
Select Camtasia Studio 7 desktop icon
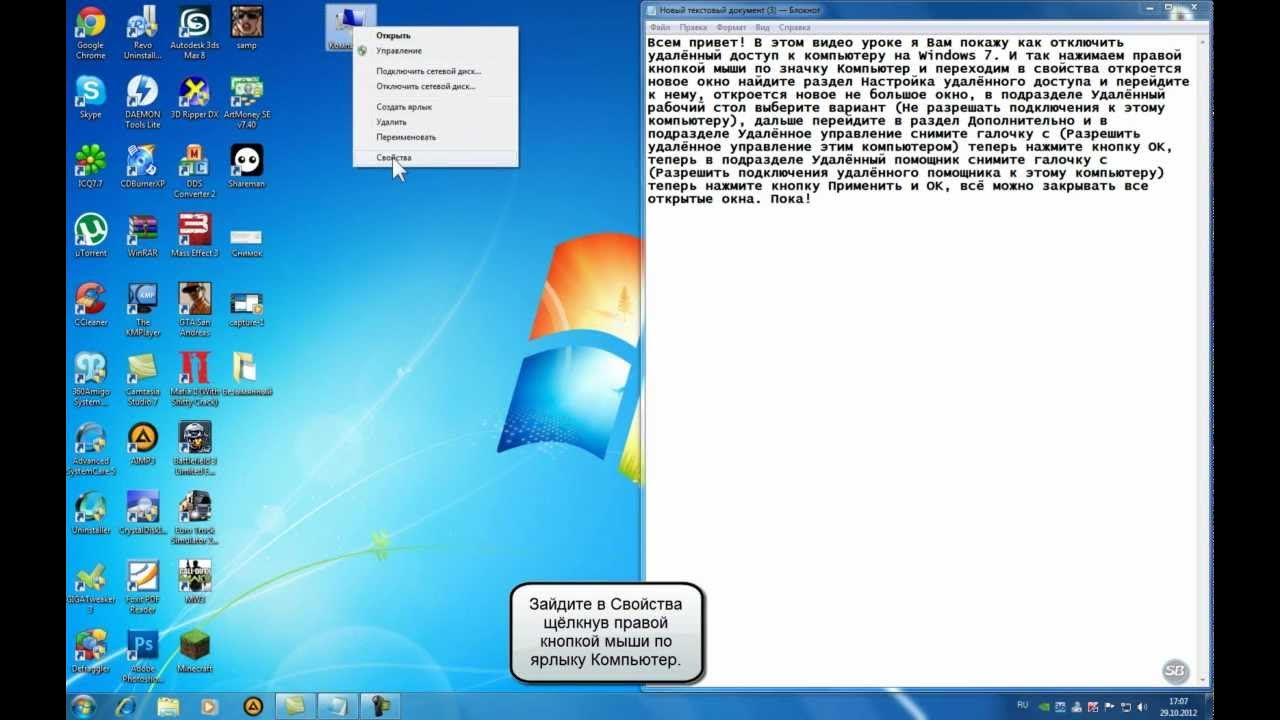click(x=142, y=379)
